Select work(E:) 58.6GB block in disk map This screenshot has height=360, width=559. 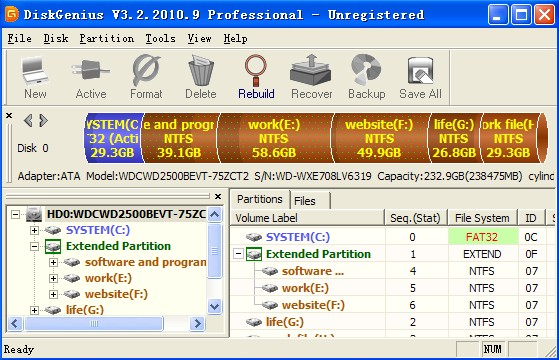tap(274, 138)
